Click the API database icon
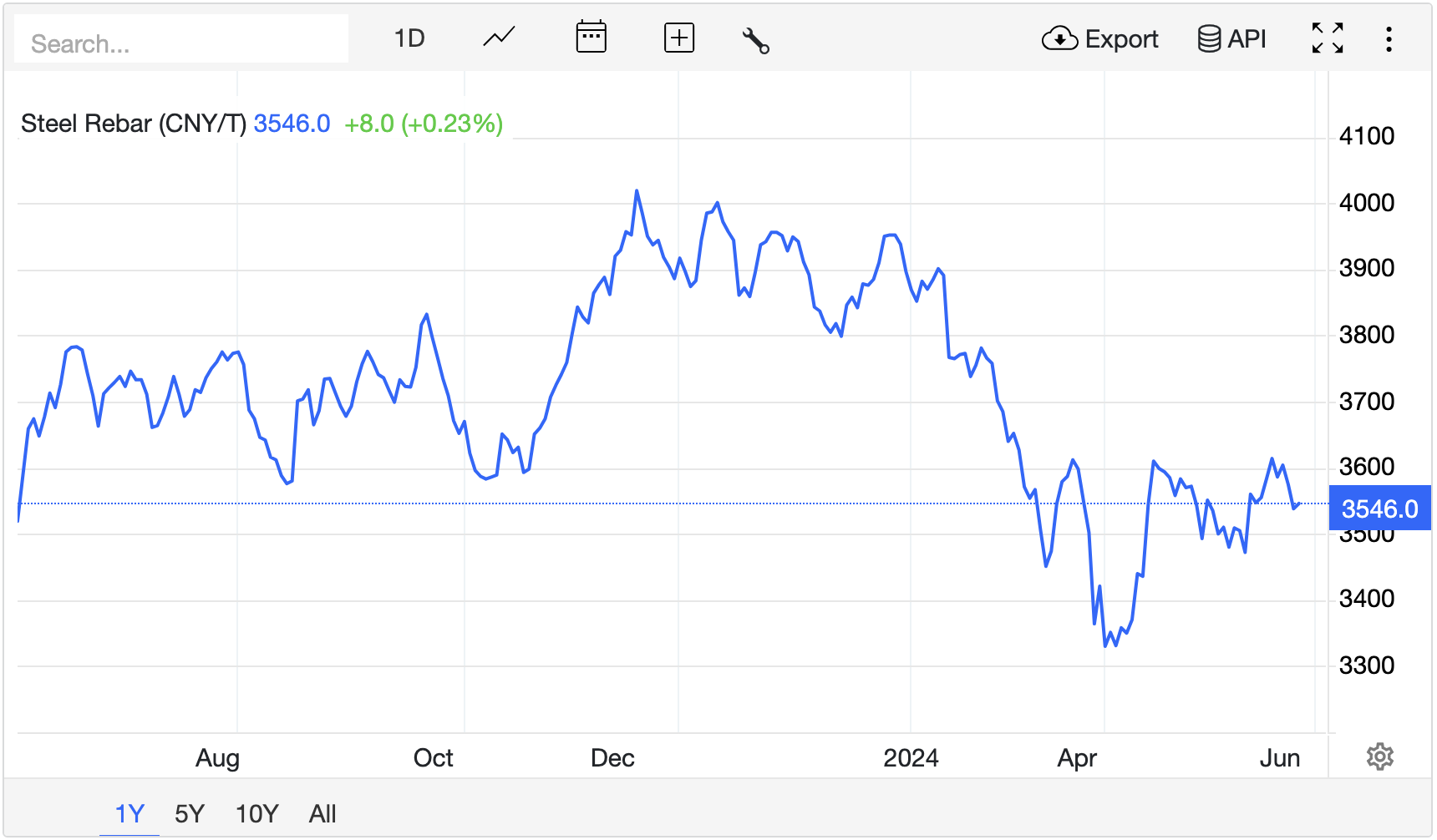The height and width of the screenshot is (840, 1437). 1208,38
